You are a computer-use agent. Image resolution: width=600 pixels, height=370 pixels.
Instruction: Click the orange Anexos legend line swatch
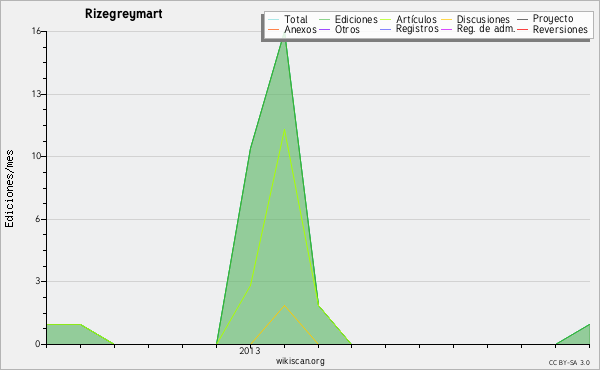[x=273, y=29]
